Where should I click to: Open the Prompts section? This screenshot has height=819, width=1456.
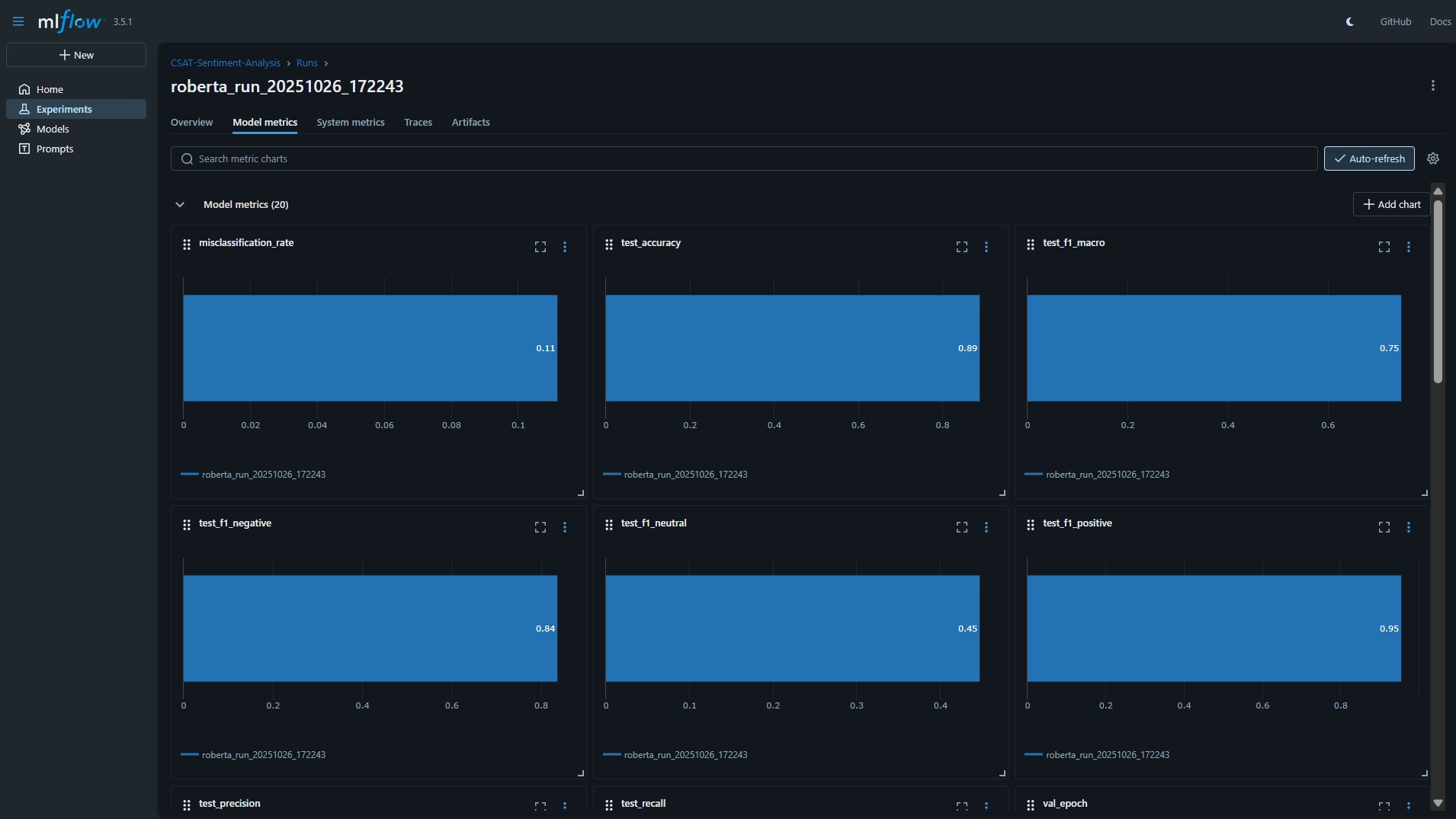click(x=55, y=149)
